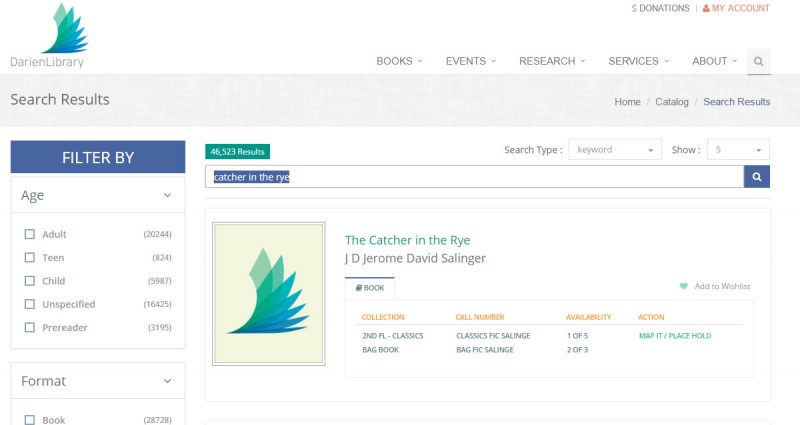Click Catcher in the Rye cover thumbnail
Image resolution: width=800 pixels, height=425 pixels.
pos(269,294)
